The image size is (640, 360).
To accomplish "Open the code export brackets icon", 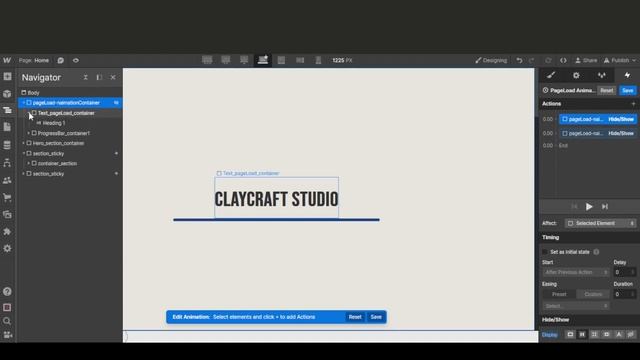I will (x=563, y=60).
